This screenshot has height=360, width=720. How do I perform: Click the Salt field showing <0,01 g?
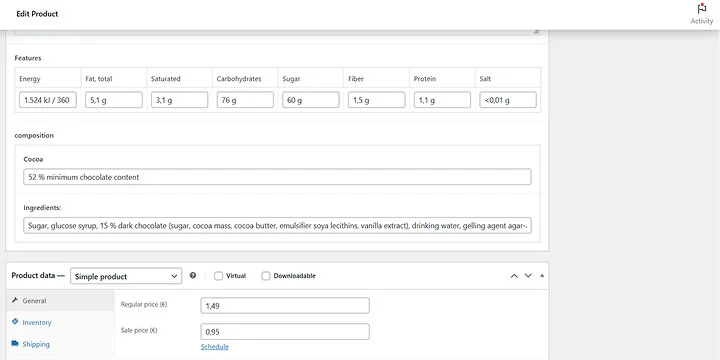point(508,100)
